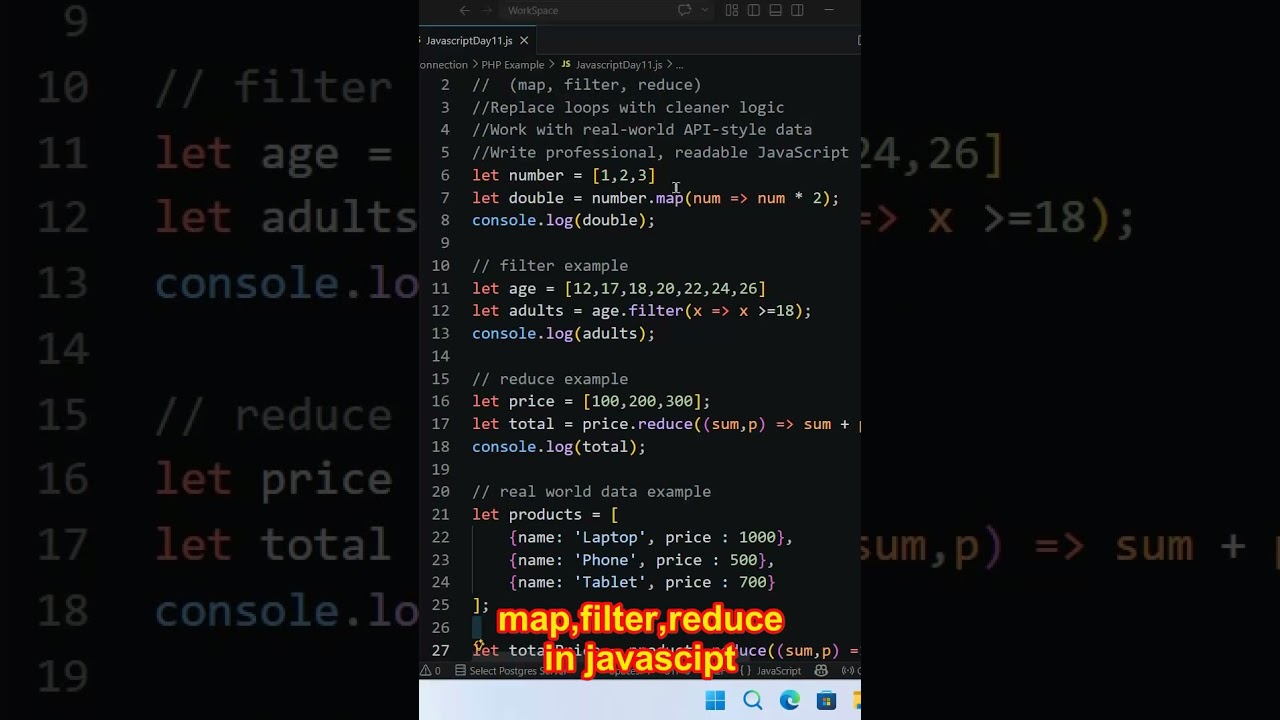The height and width of the screenshot is (720, 1280).
Task: Toggle the bottom panel visibility
Action: (x=775, y=10)
